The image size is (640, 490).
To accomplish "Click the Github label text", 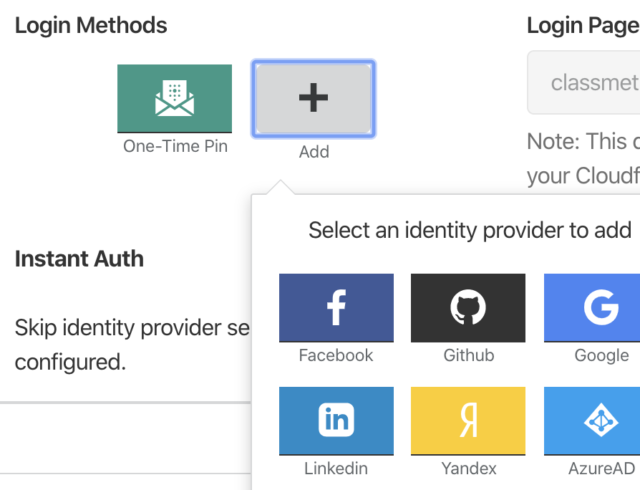I will pyautogui.click(x=469, y=355).
